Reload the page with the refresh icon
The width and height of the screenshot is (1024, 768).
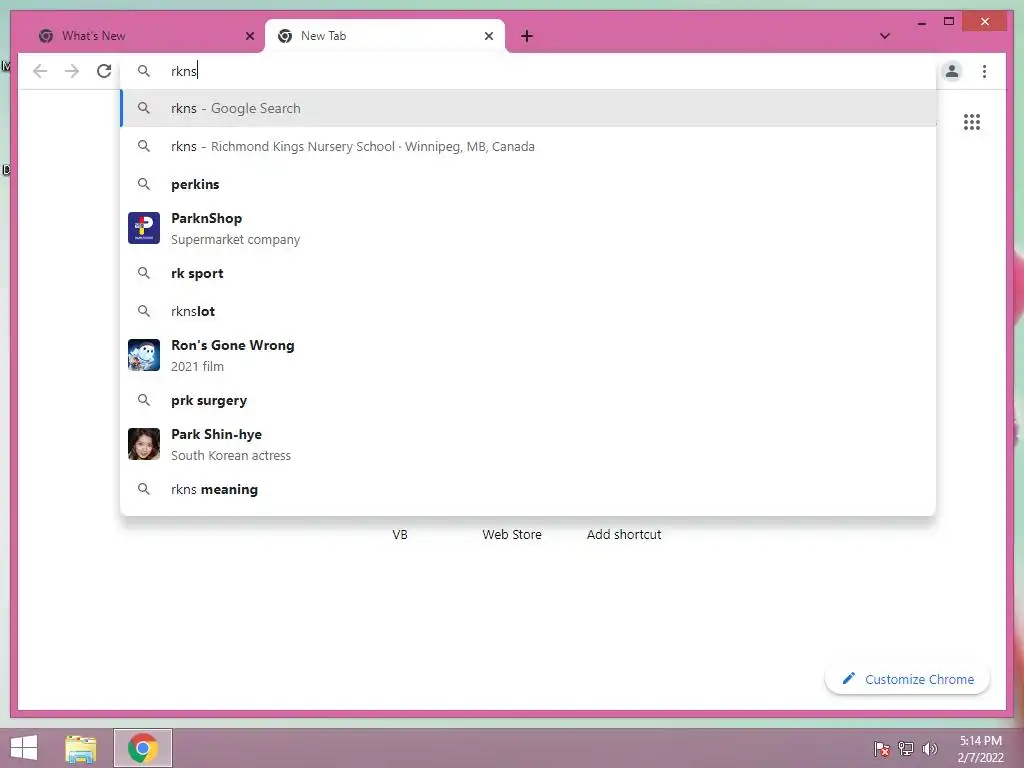[x=104, y=71]
